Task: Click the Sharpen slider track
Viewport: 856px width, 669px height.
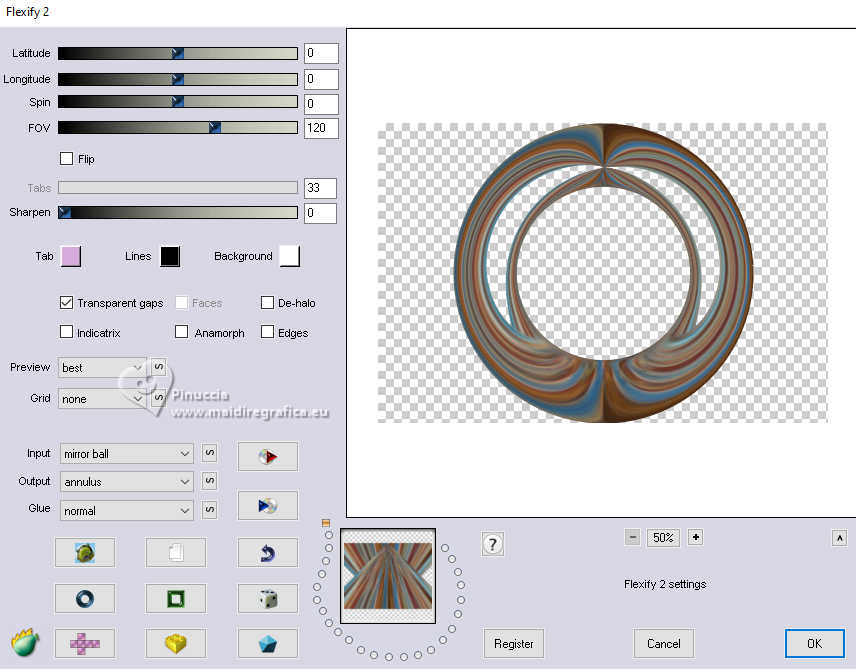Action: [178, 212]
